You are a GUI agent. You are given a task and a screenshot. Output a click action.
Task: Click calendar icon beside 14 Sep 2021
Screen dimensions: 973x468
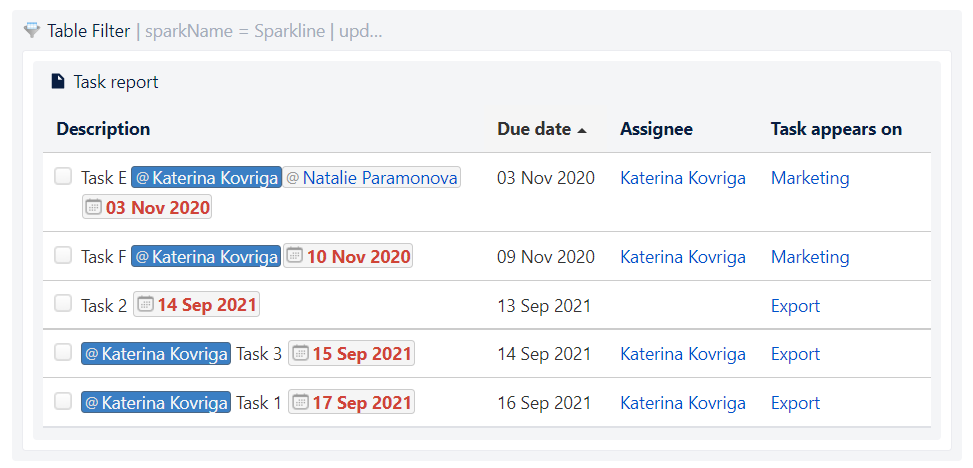[145, 304]
